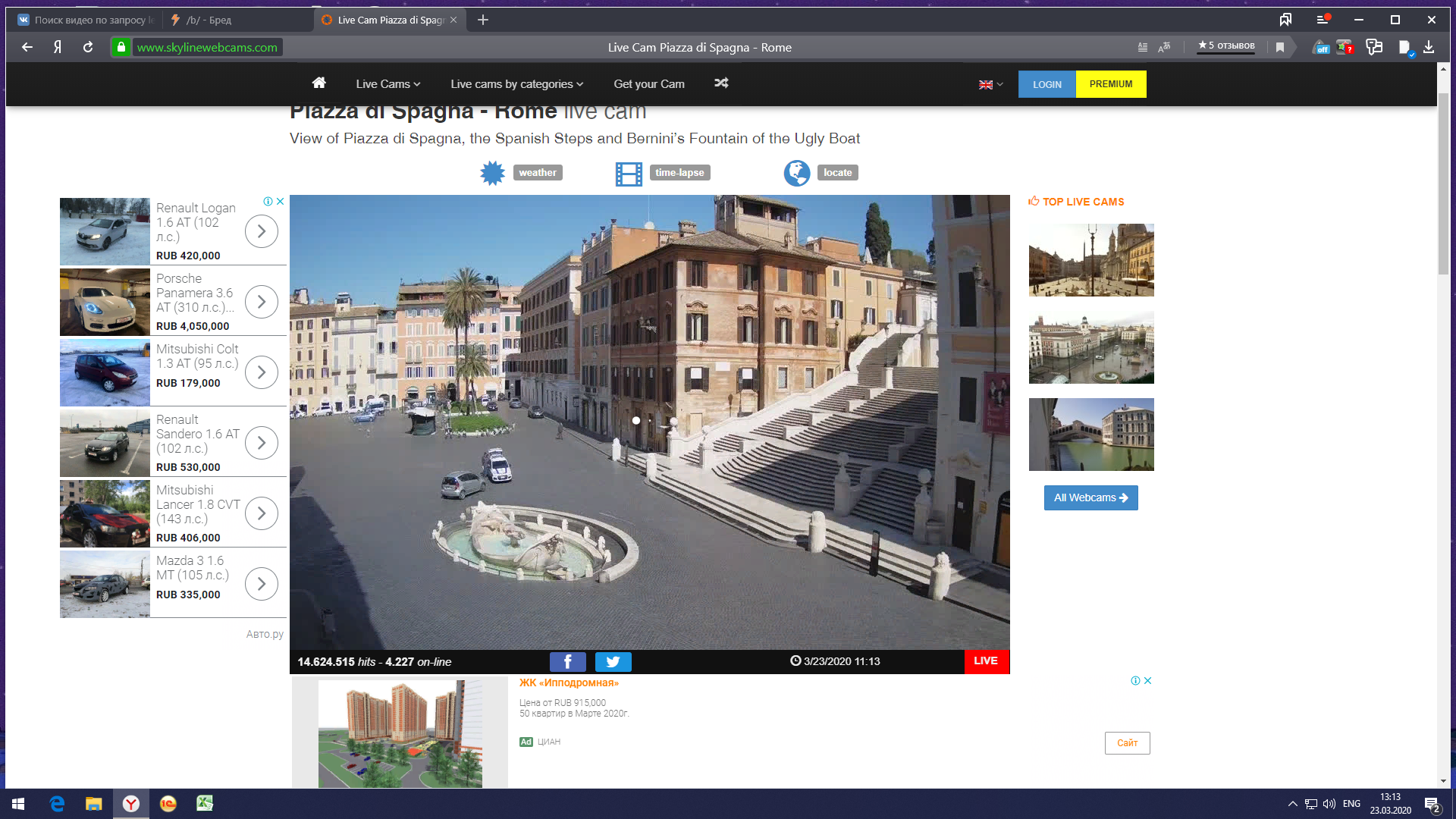1456x819 pixels.
Task: Click the time-lapse film icon
Action: click(x=629, y=174)
